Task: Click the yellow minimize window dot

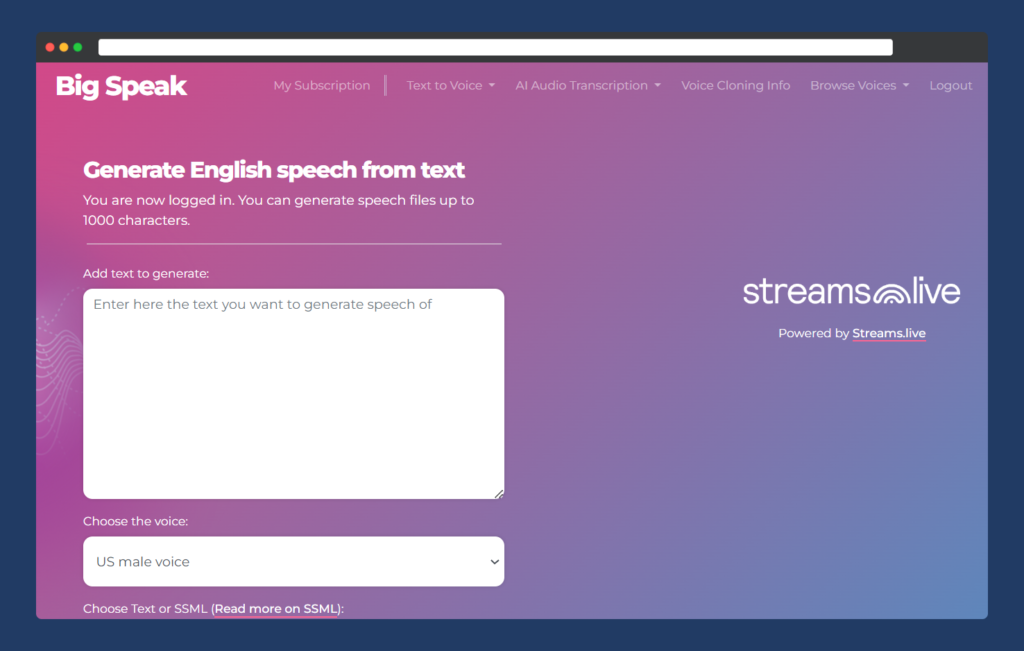Action: [x=64, y=47]
